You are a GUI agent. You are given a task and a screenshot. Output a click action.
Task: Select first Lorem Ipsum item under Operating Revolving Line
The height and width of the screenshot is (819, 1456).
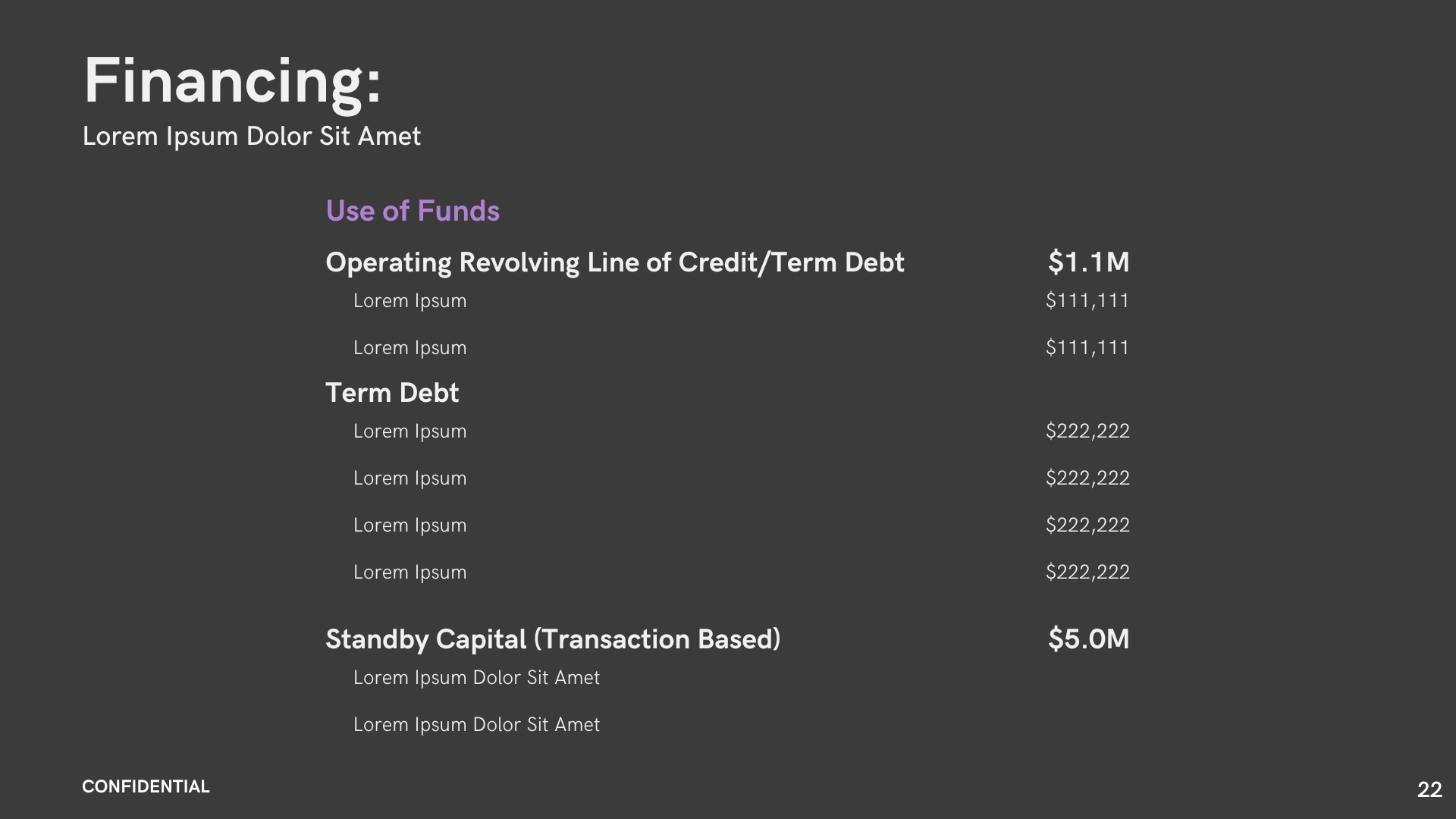click(x=409, y=301)
